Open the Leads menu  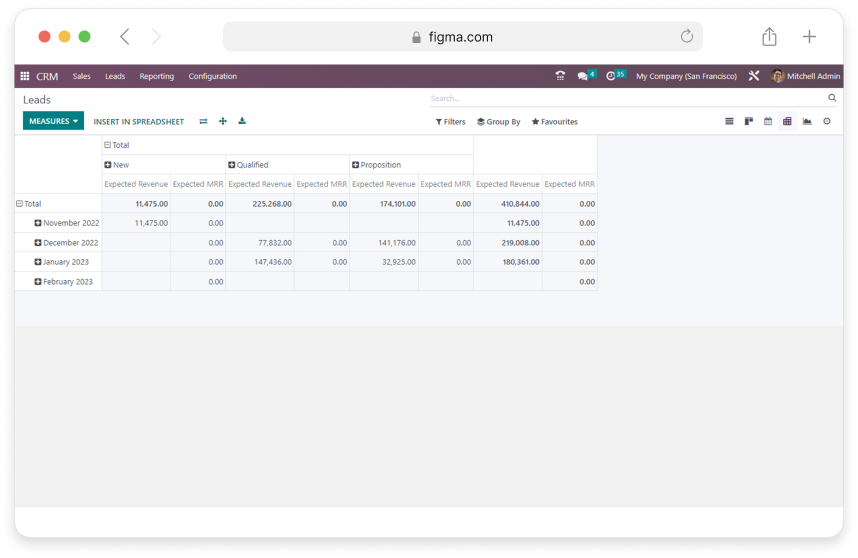pos(115,76)
